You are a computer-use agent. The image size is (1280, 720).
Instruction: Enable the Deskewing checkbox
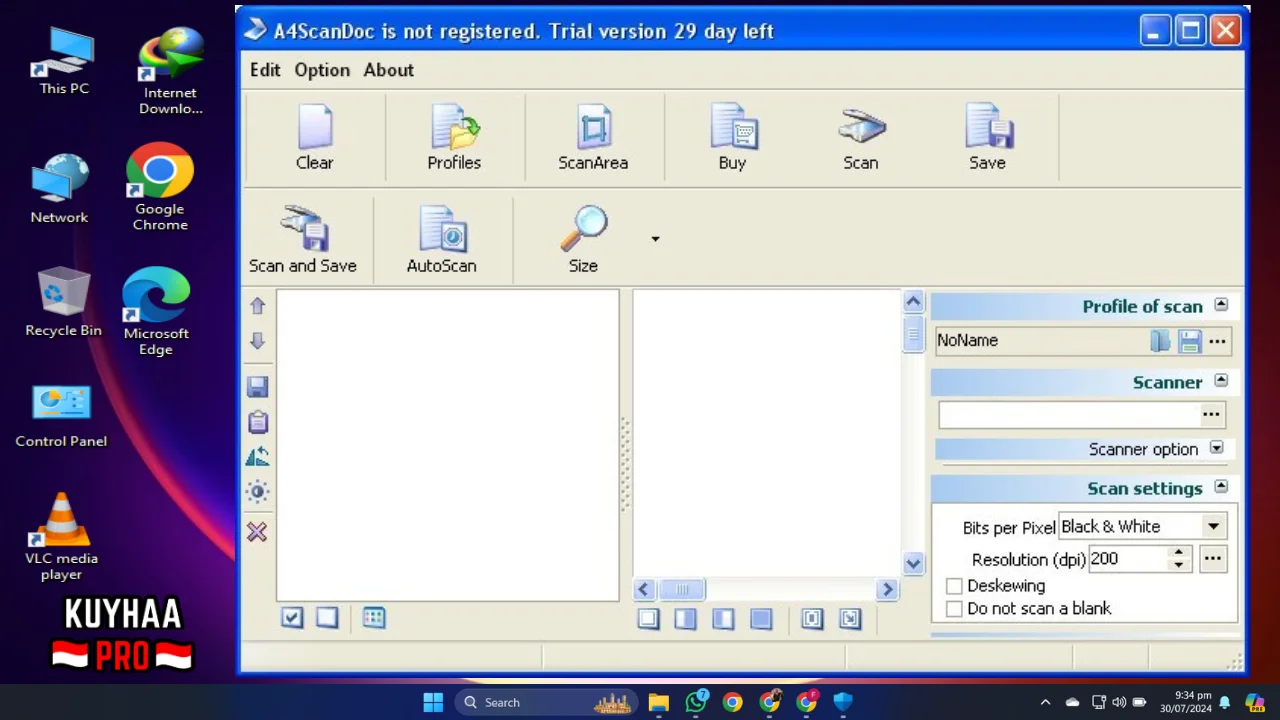tap(954, 586)
